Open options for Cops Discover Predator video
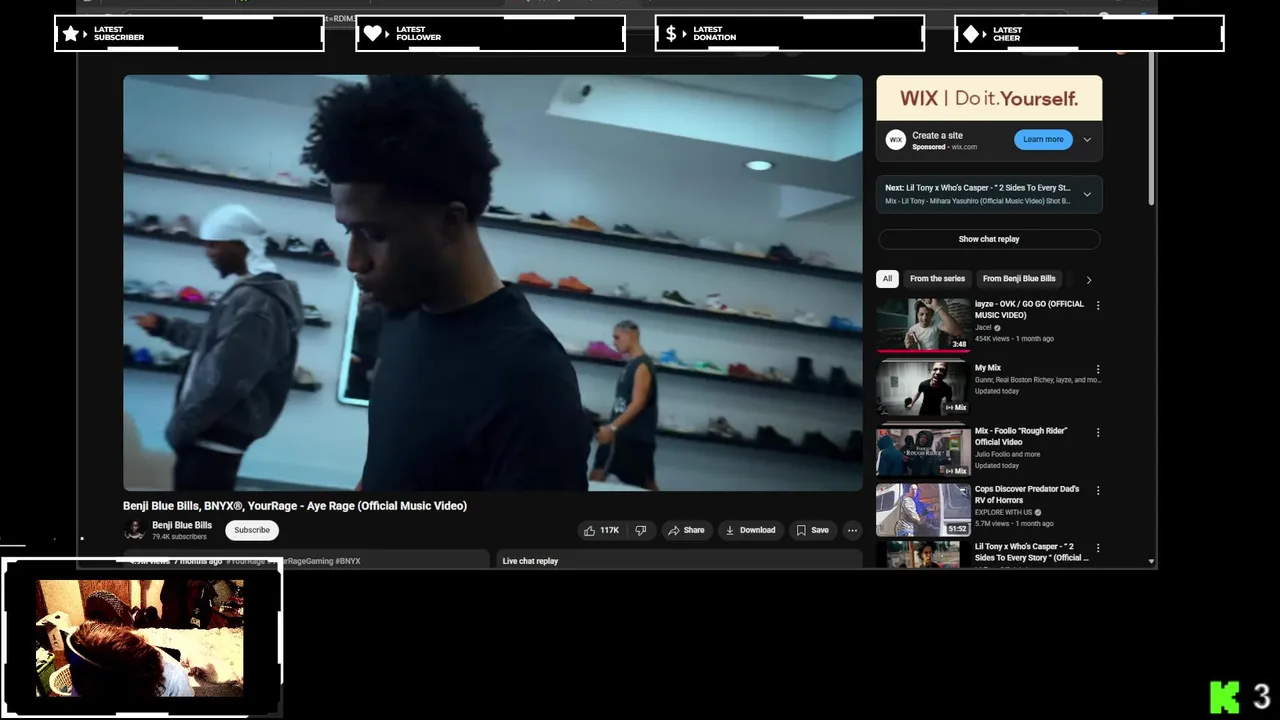 1098,491
